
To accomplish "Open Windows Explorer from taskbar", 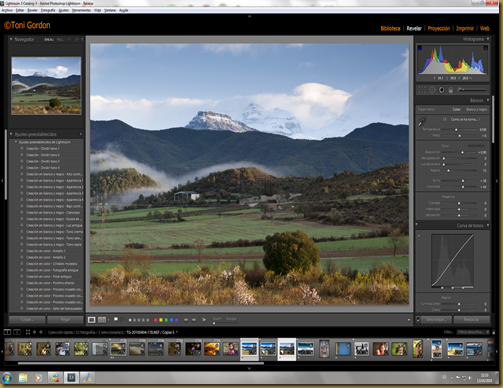I will (x=23, y=378).
